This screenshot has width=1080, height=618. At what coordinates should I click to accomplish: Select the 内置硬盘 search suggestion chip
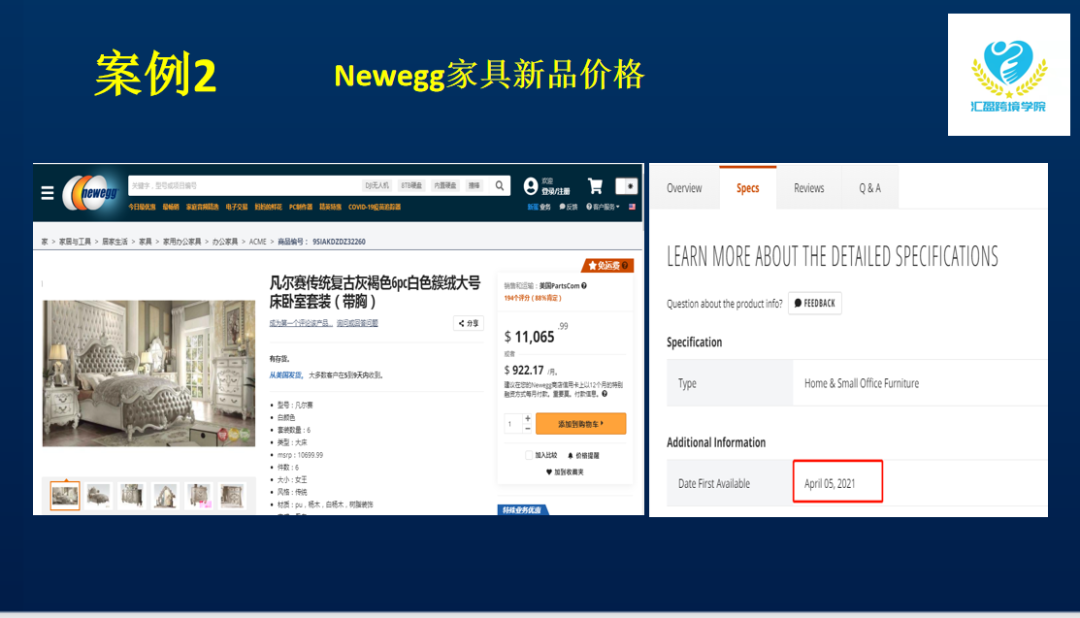click(445, 185)
